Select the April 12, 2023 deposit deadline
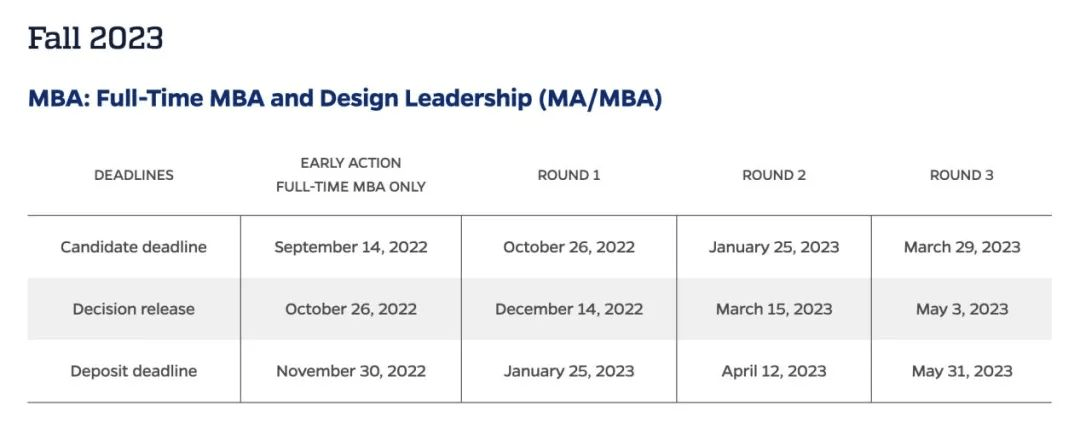1080x423 pixels. [x=774, y=371]
